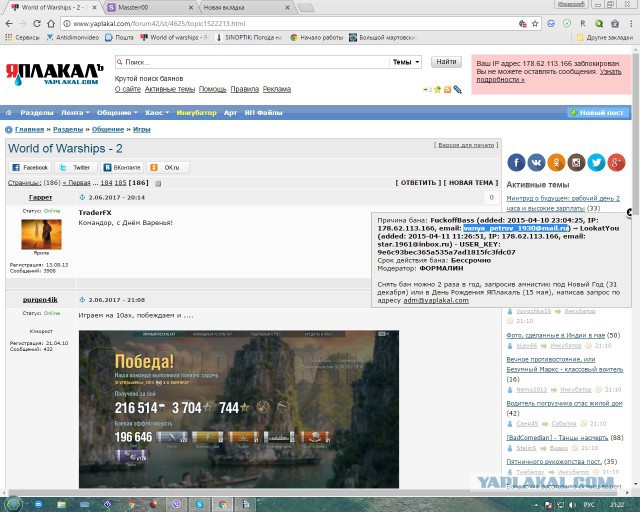Open the Правила link
Screen dimensions: 640x512
click(244, 89)
